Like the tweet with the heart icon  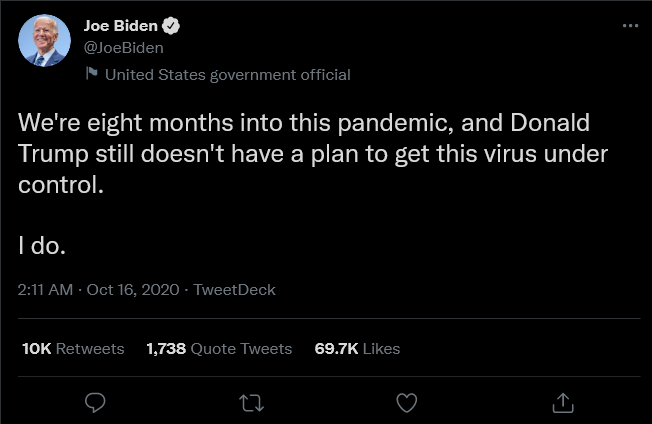pyautogui.click(x=406, y=402)
